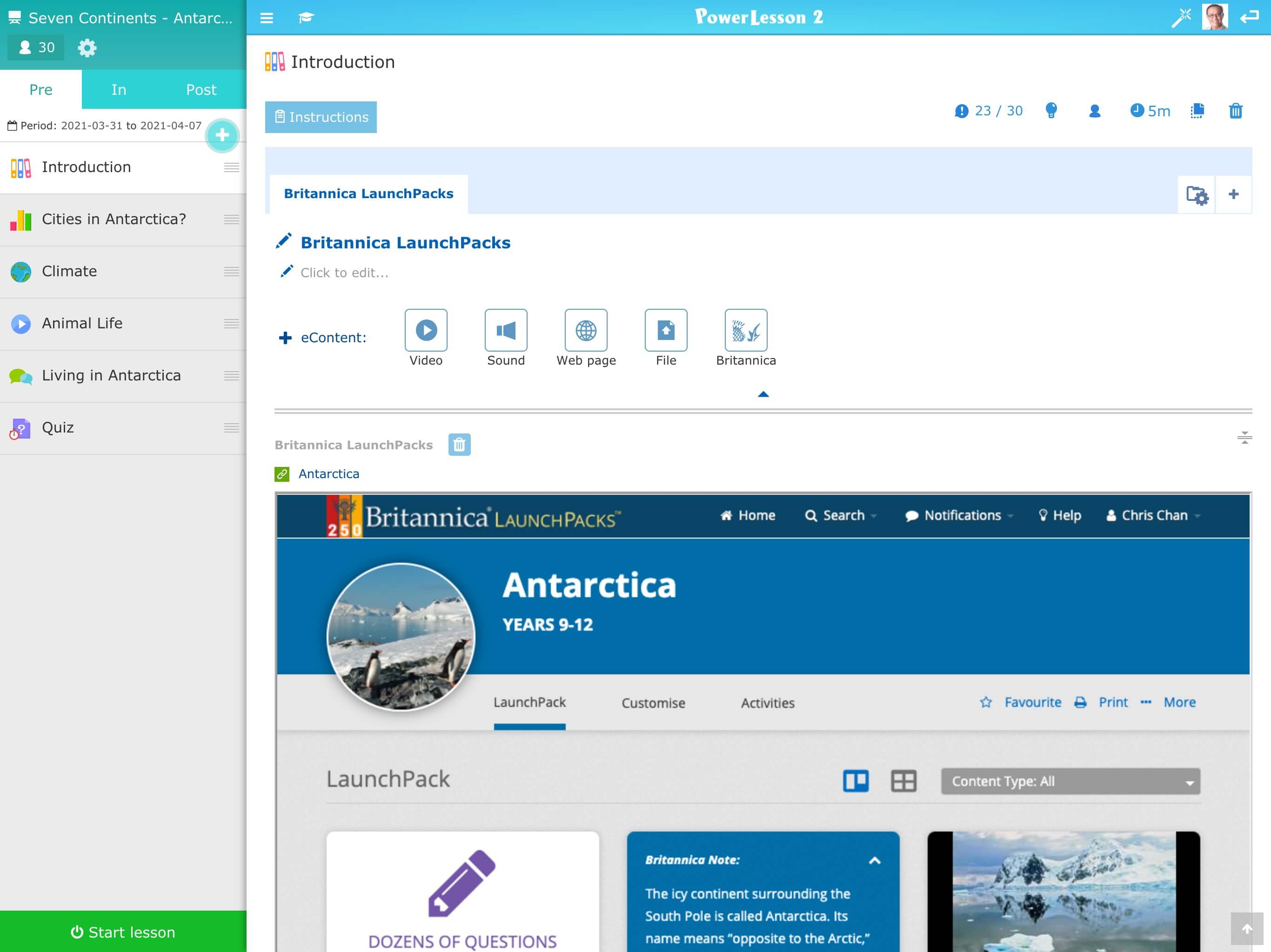Image resolution: width=1271 pixels, height=952 pixels.
Task: Delete Britannica LaunchPacks content with trash button
Action: 459,445
